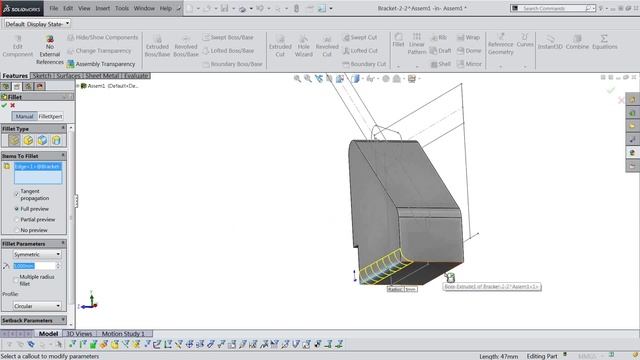Open the Insert menu
Screen dimensions: 640x360
pos(102,8)
